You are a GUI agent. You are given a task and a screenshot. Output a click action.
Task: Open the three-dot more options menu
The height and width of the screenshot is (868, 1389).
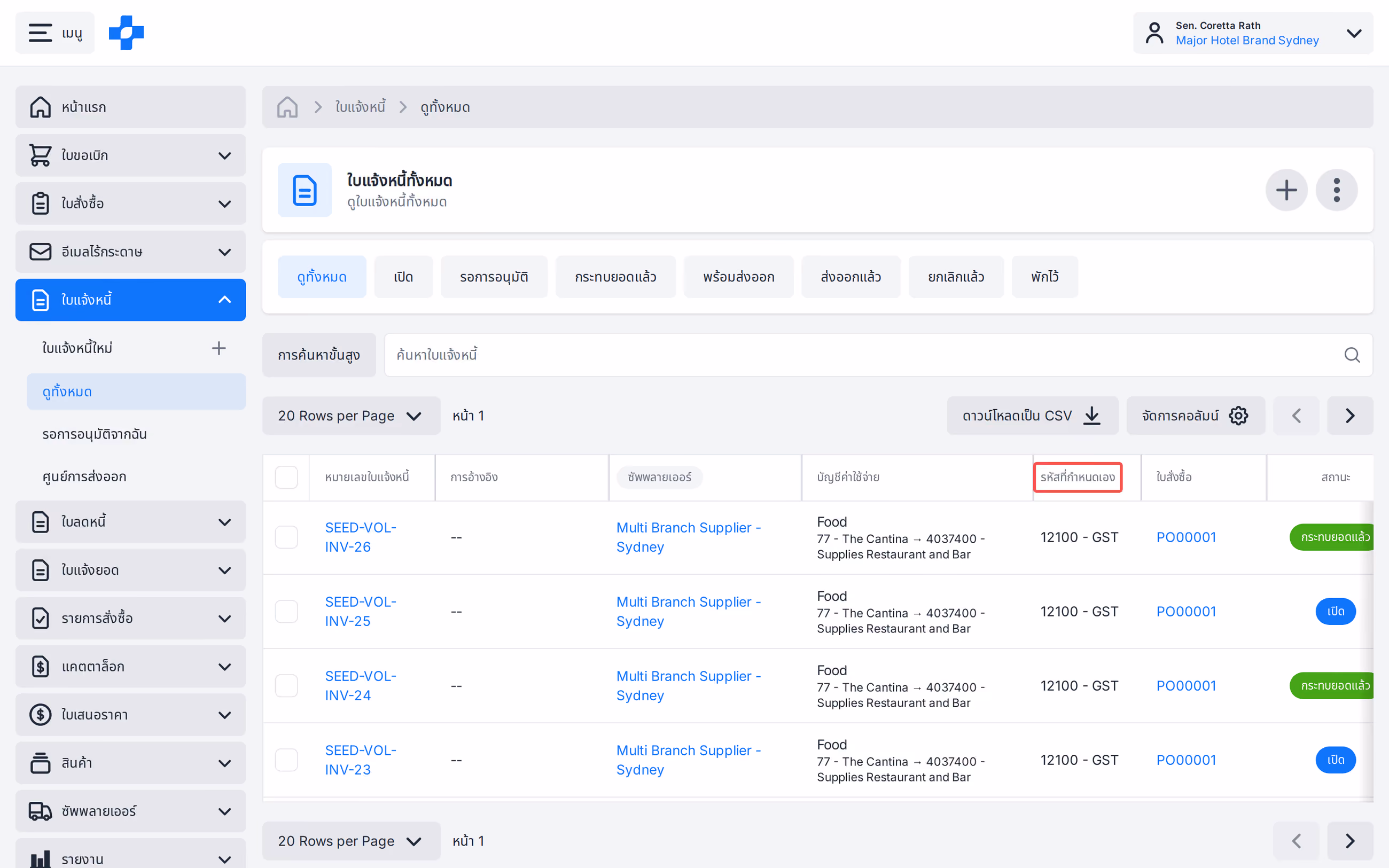click(1337, 190)
